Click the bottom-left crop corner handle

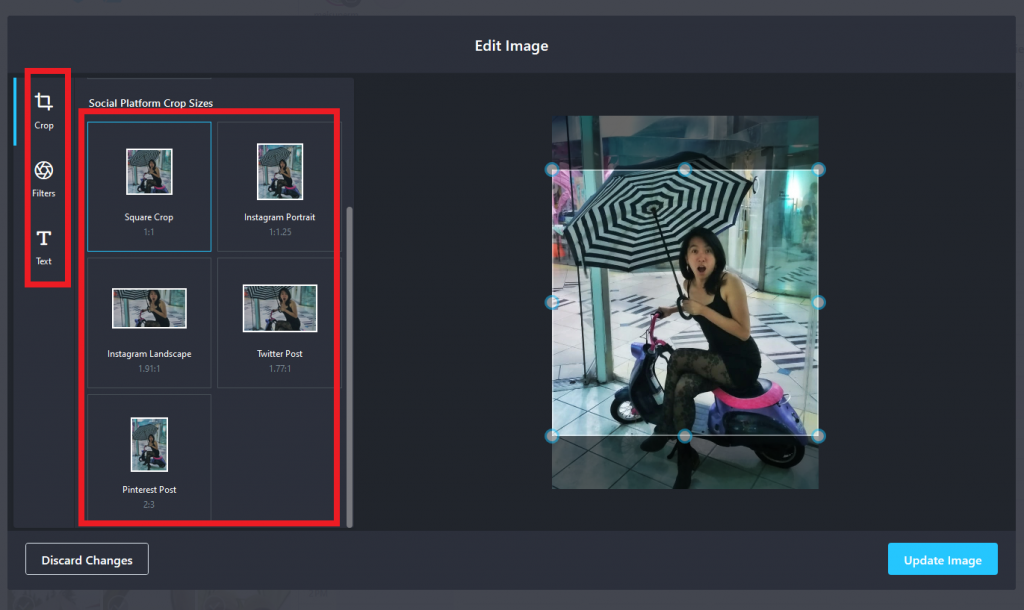coord(552,436)
